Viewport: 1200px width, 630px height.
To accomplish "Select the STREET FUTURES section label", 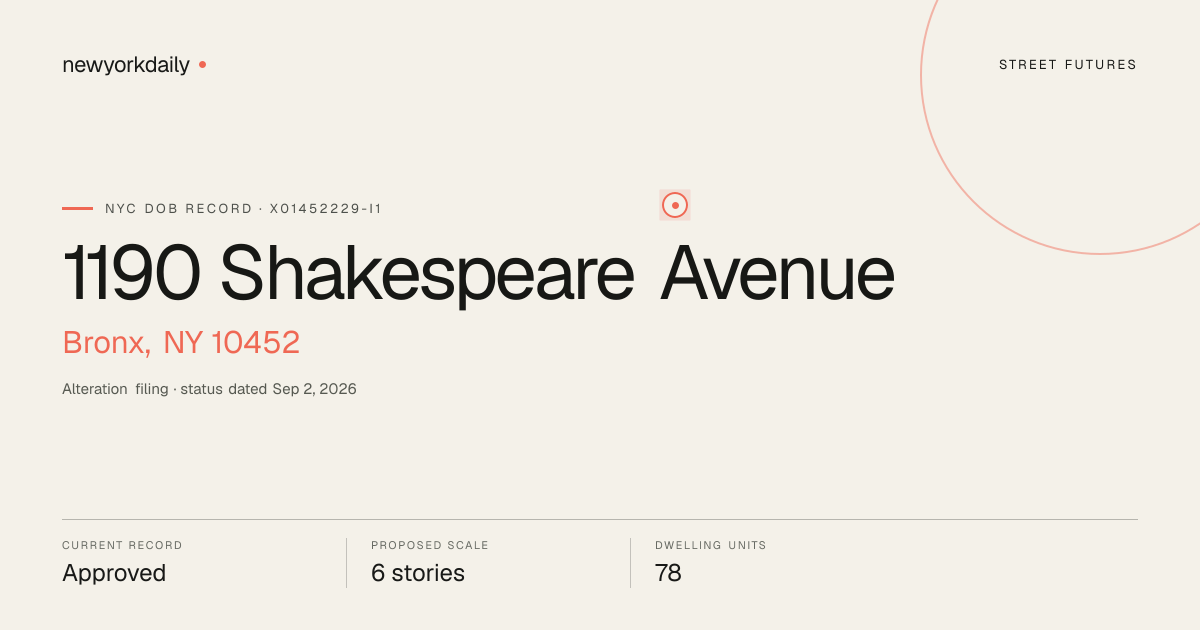I will 1068,65.
